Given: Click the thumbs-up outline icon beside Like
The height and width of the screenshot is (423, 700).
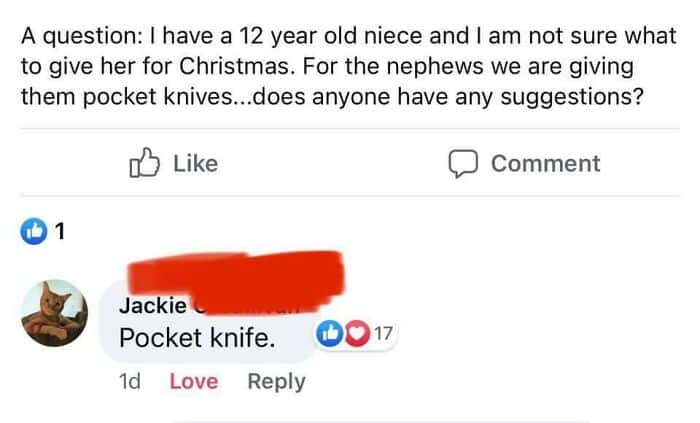Looking at the screenshot, I should (144, 163).
